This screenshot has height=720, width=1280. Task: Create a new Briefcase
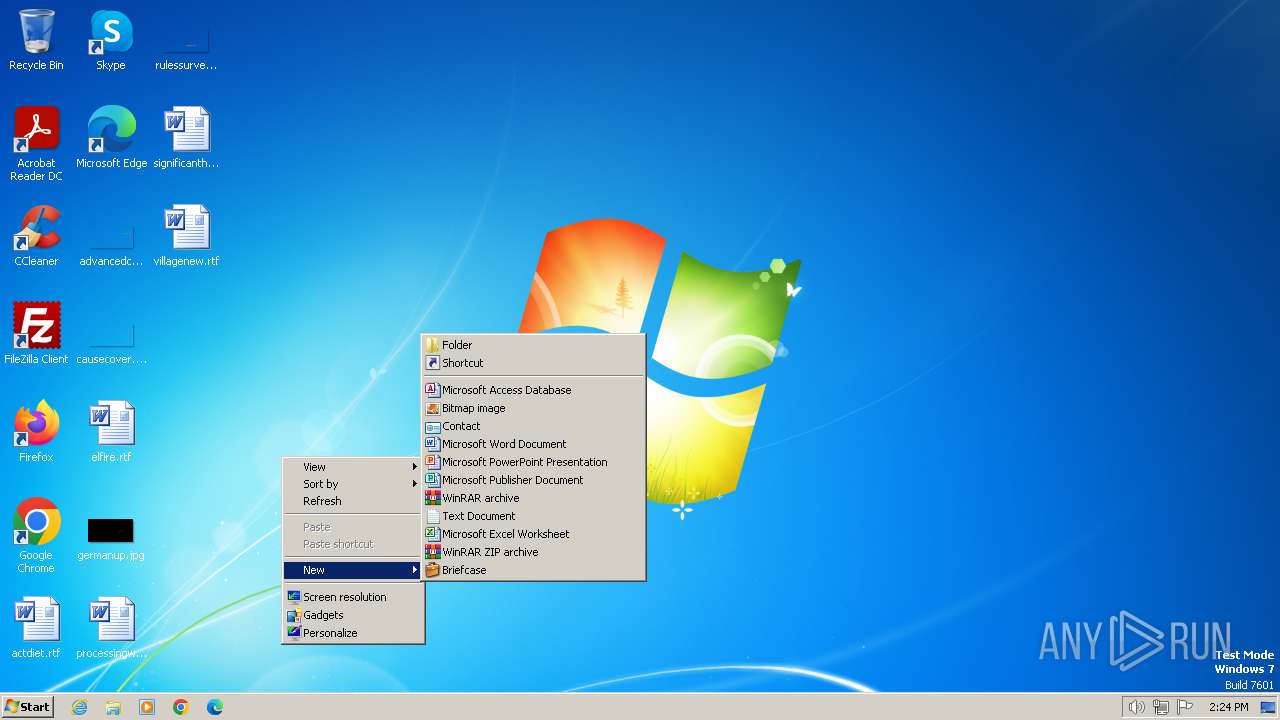533,570
